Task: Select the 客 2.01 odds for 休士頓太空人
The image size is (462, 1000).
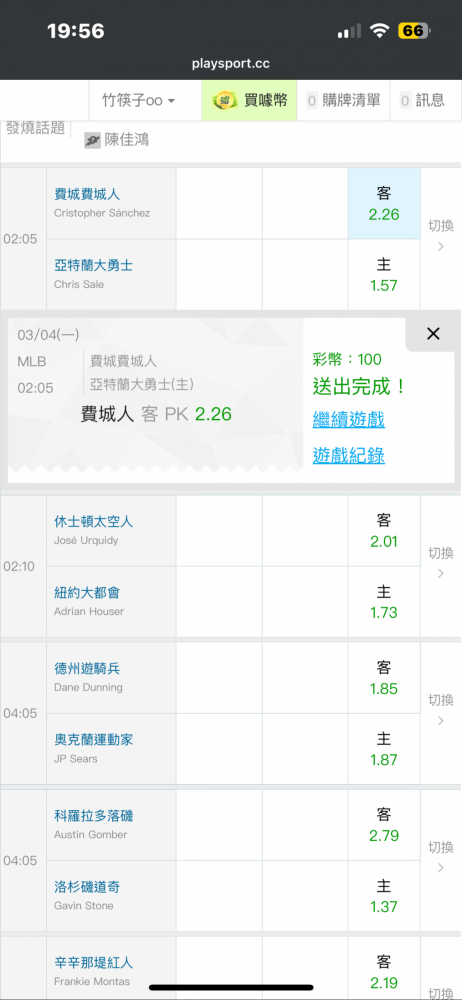Action: [x=384, y=531]
